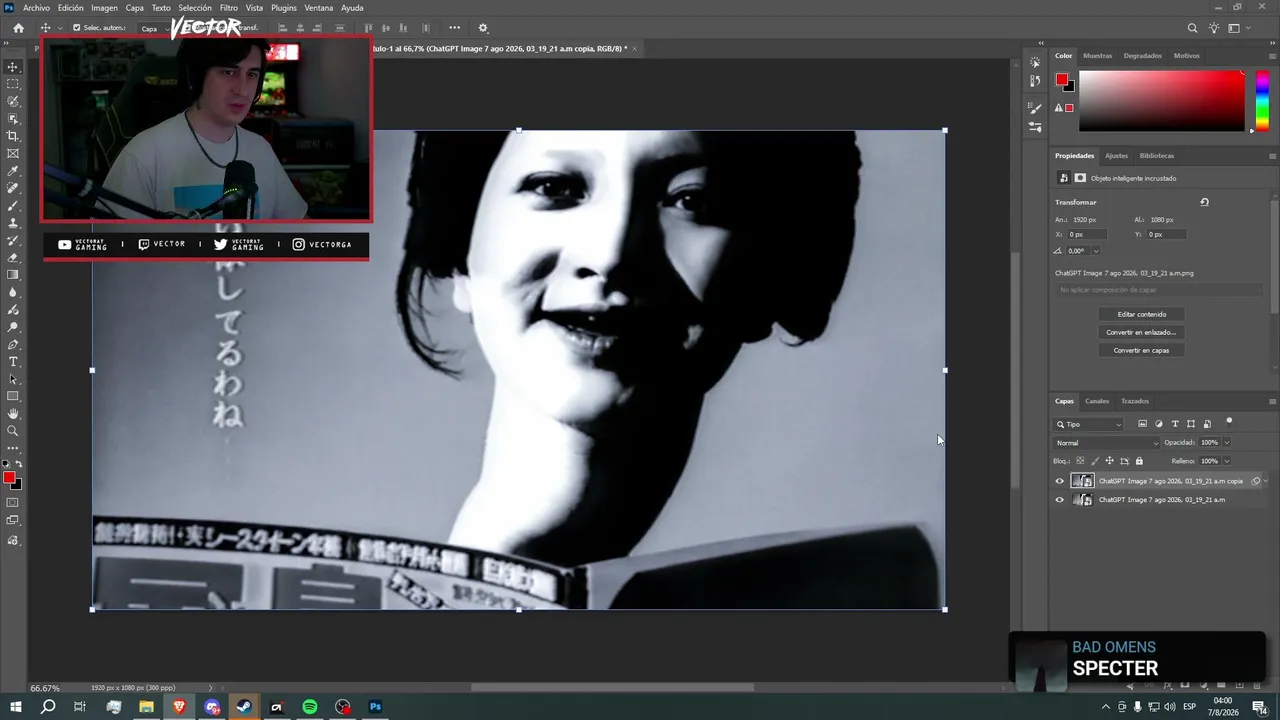
Task: Select the Crop tool
Action: pyautogui.click(x=13, y=136)
